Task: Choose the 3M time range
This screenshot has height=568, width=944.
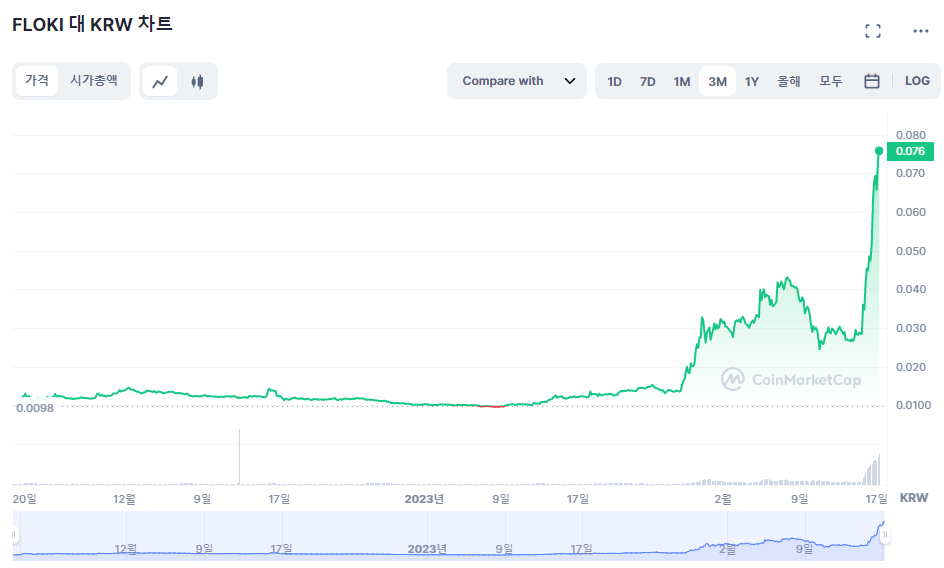Action: (717, 81)
